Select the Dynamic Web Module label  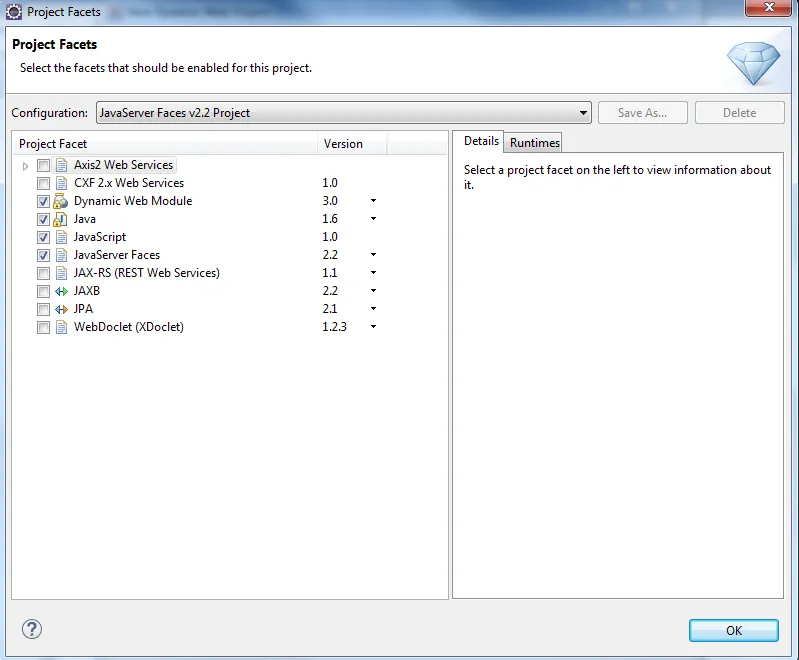(133, 201)
